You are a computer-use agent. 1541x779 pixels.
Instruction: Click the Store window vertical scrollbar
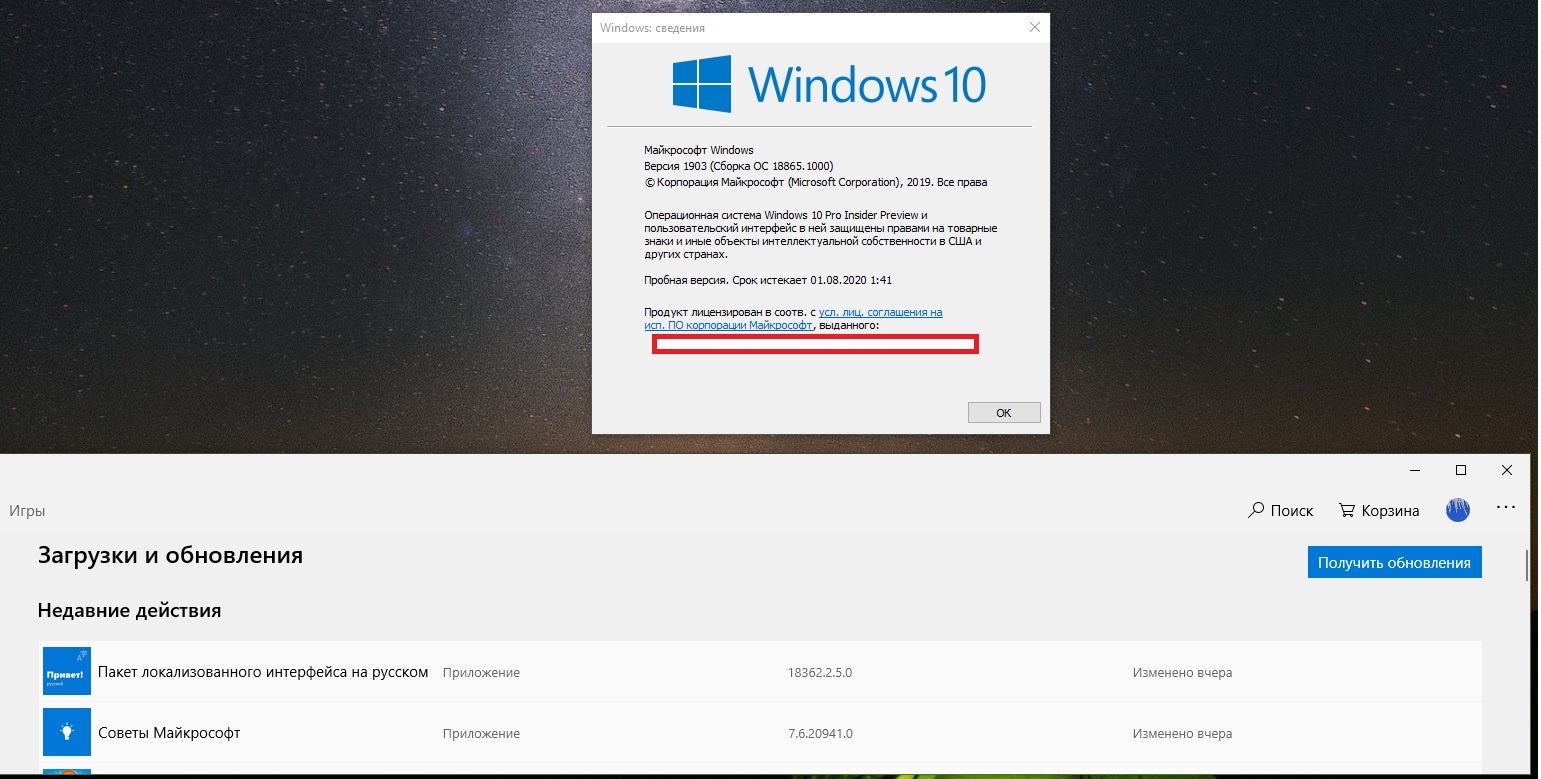click(x=1527, y=564)
